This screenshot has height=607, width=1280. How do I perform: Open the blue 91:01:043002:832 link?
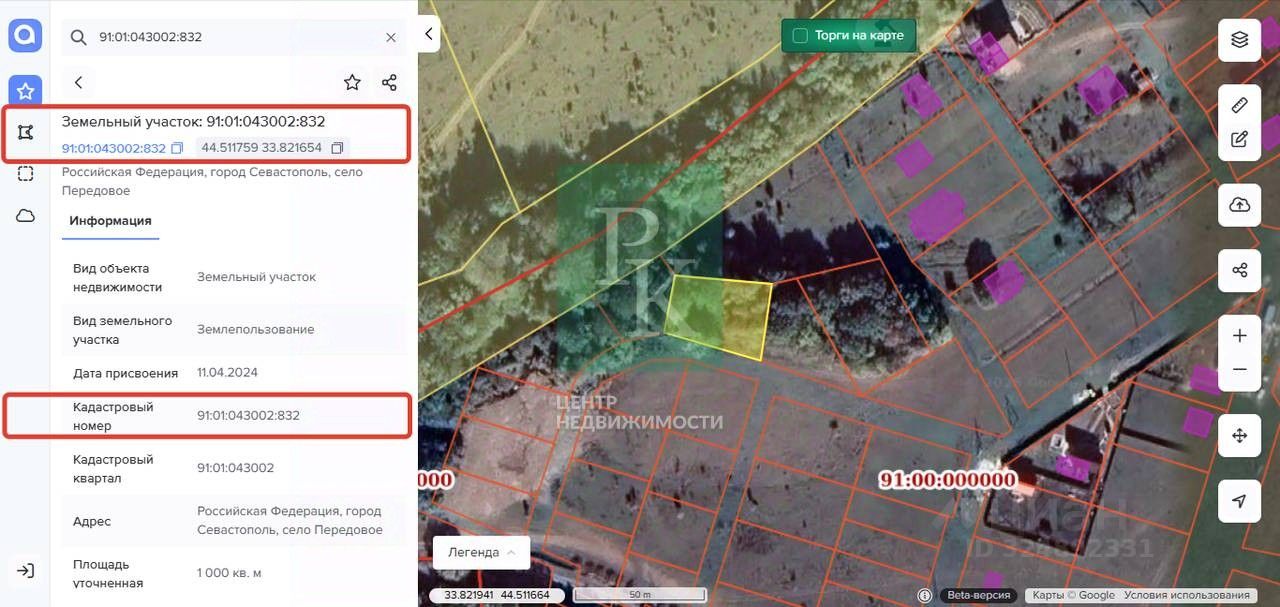tap(113, 148)
